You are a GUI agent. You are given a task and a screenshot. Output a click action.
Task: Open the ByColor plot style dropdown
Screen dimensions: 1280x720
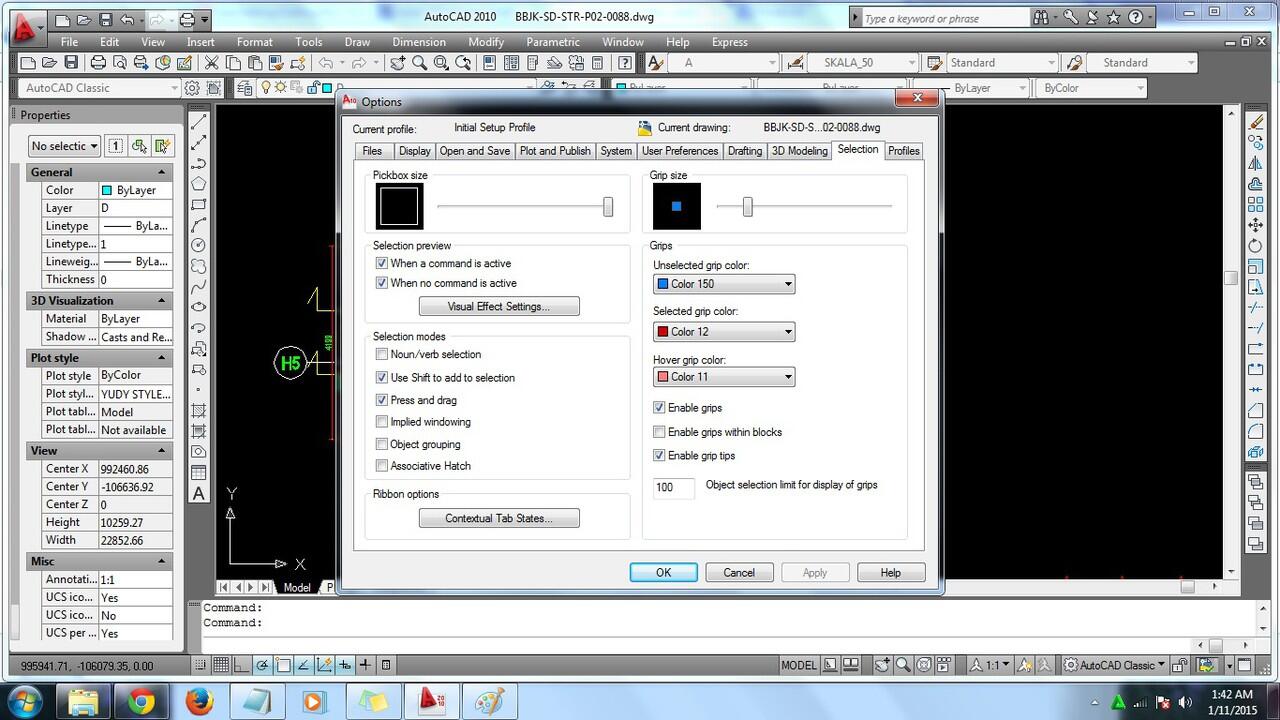pos(1091,88)
